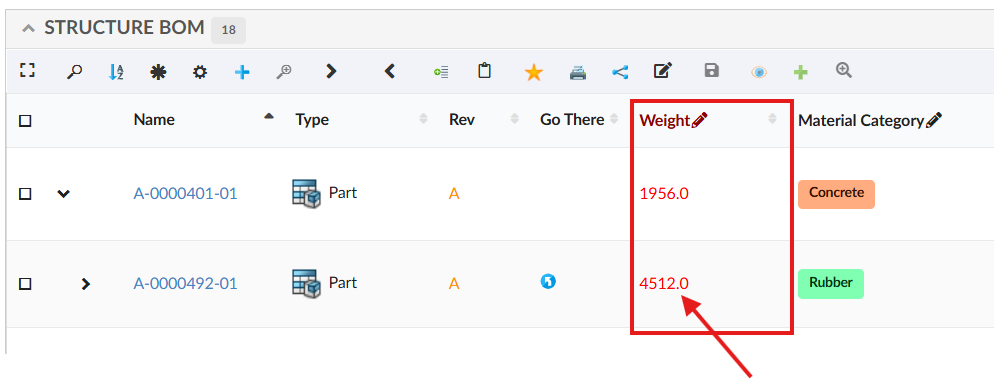Click the orange star favorite icon
This screenshot has width=994, height=379.
click(x=534, y=72)
